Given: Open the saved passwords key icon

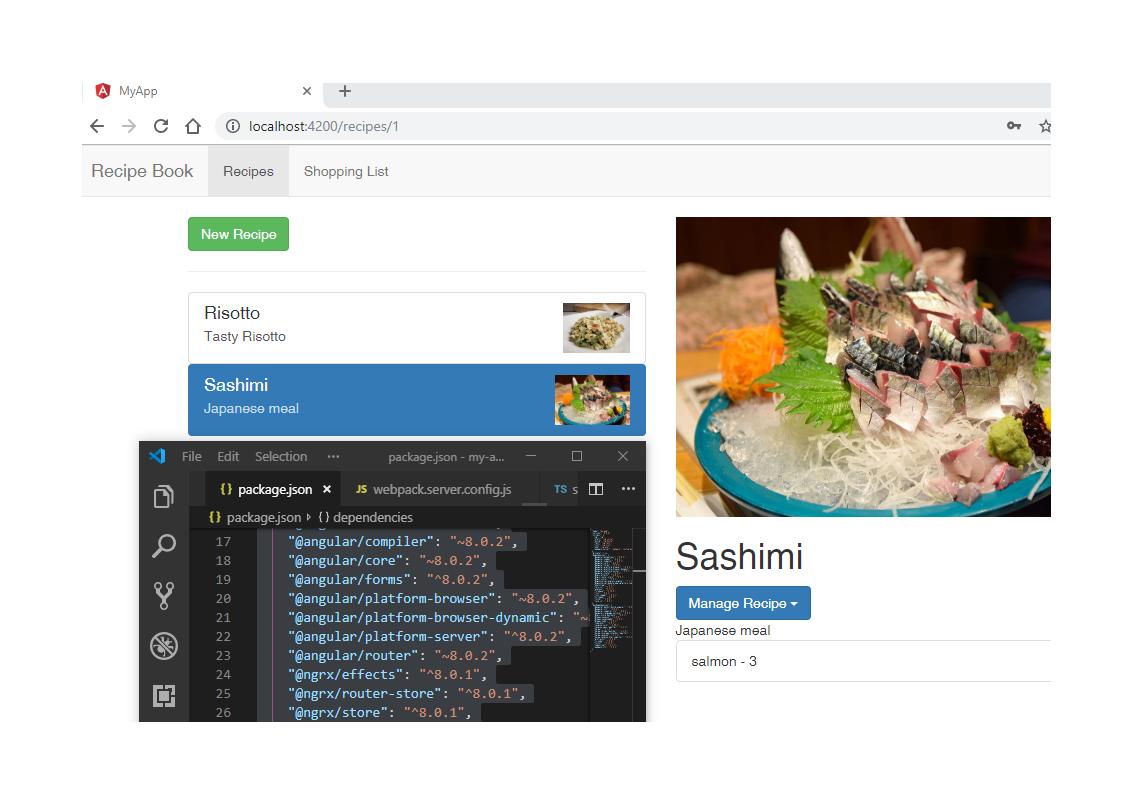Looking at the screenshot, I should [1013, 125].
